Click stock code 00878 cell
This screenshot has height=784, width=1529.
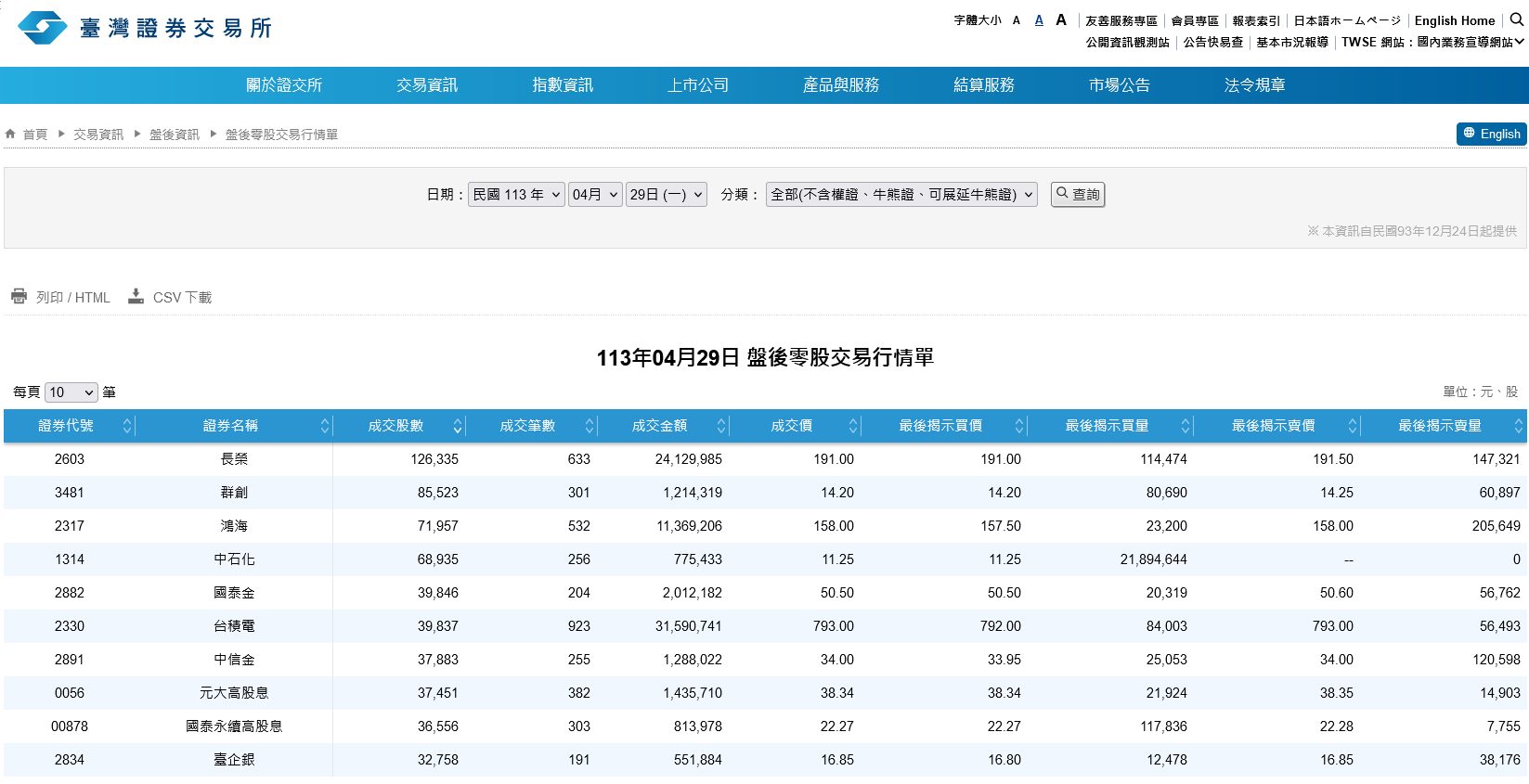pyautogui.click(x=70, y=726)
